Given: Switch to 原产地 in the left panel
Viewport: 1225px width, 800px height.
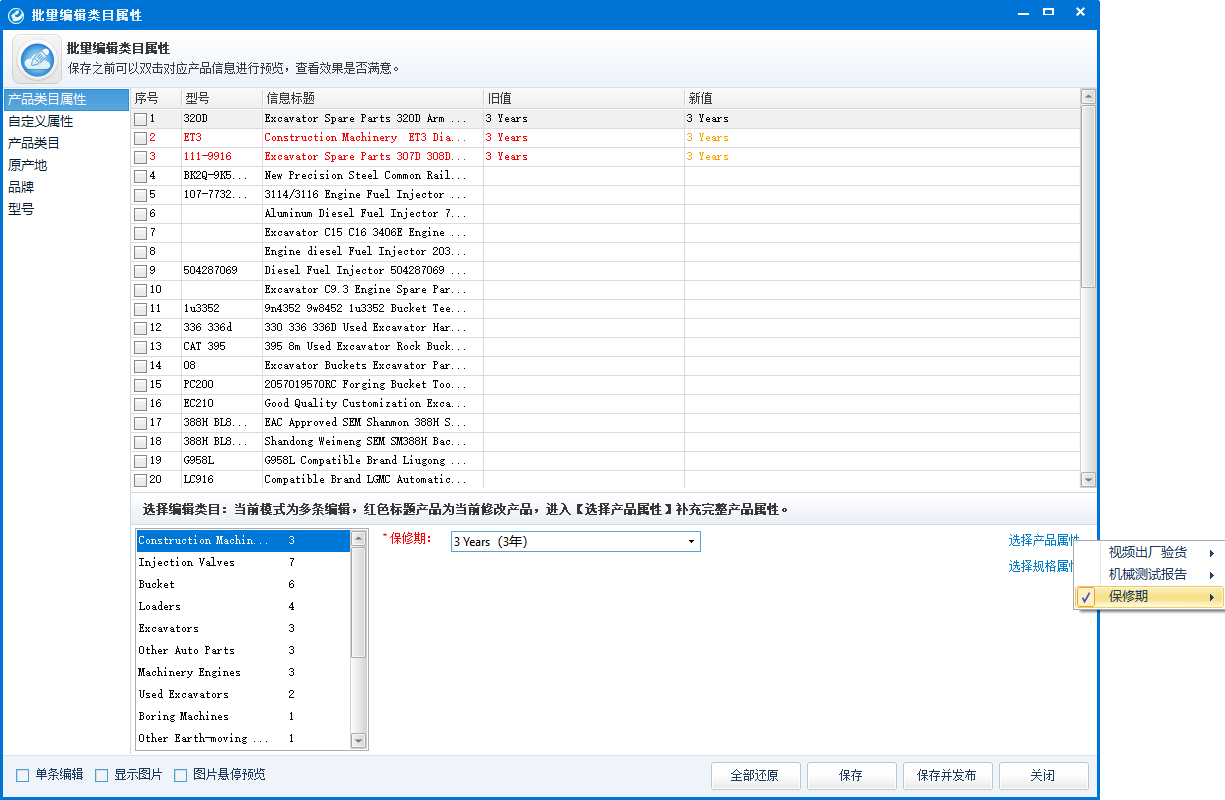Looking at the screenshot, I should click(28, 165).
